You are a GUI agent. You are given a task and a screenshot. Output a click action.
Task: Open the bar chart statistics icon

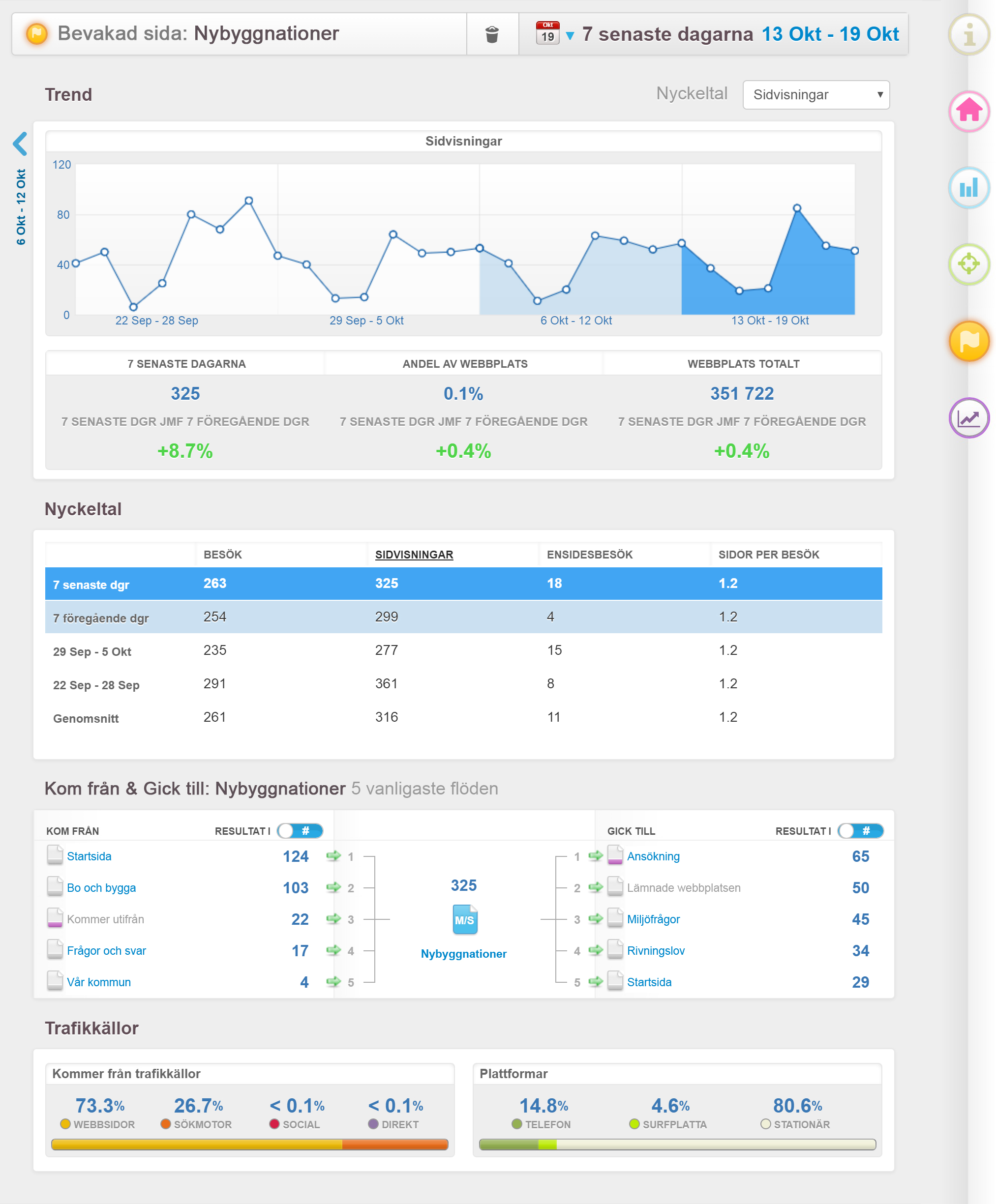coord(969,187)
